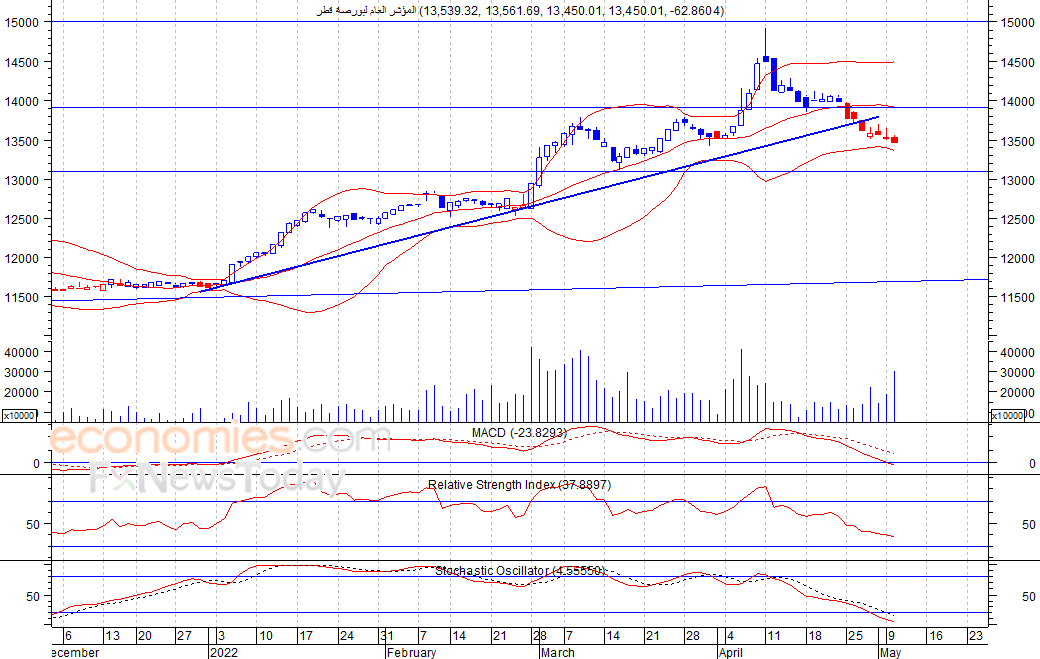The height and width of the screenshot is (659, 1040).
Task: Click the May label on time axis
Action: (x=890, y=652)
